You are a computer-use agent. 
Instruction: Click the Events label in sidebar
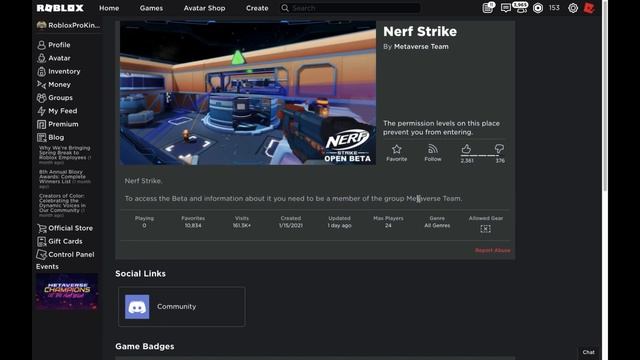pyautogui.click(x=47, y=267)
